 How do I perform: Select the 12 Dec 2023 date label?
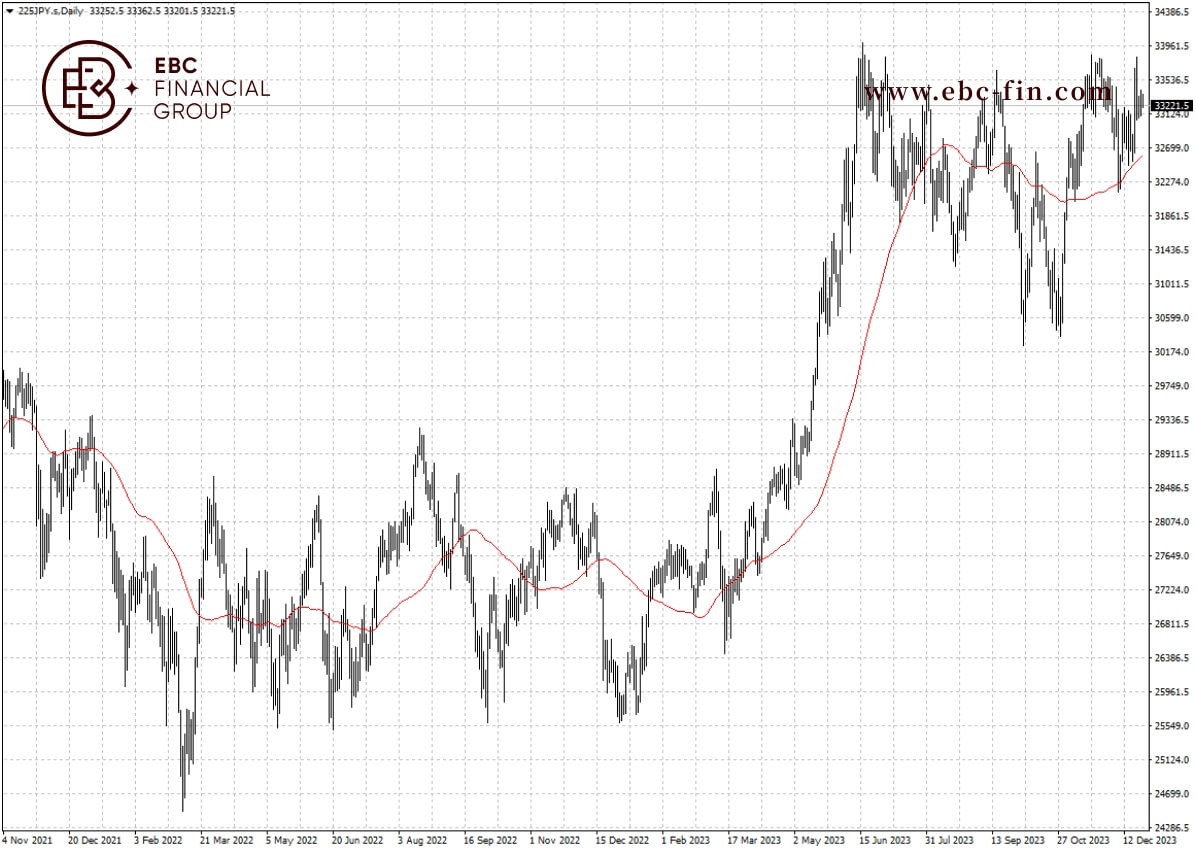click(x=1149, y=841)
